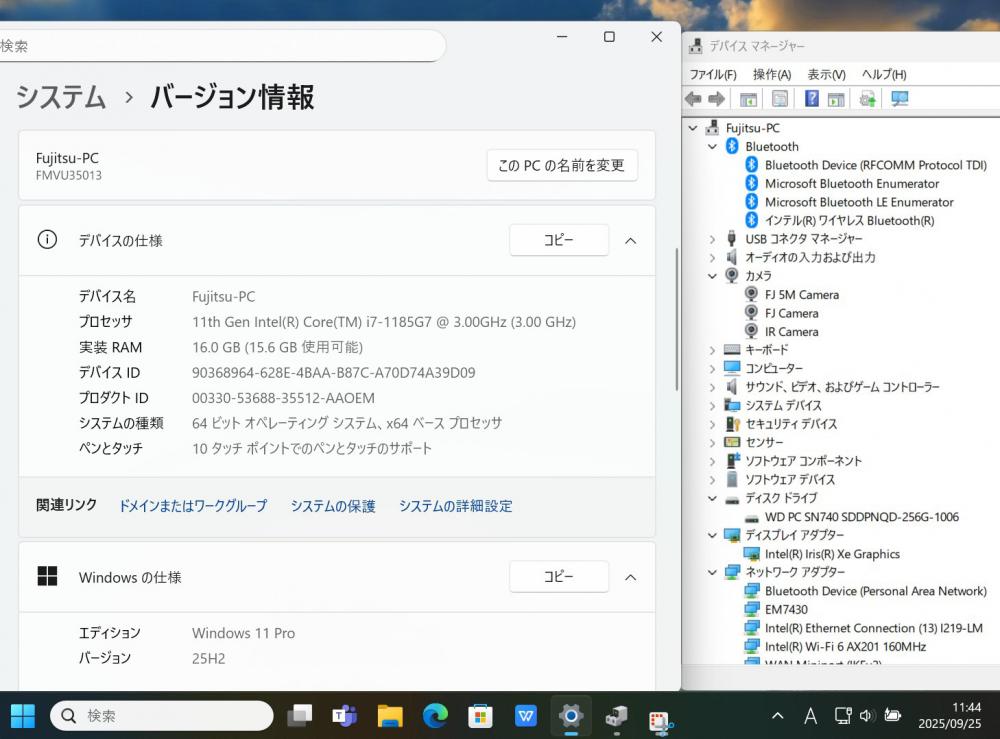The image size is (1000, 739).
Task: Launch File Explorer from the taskbar
Action: point(390,715)
